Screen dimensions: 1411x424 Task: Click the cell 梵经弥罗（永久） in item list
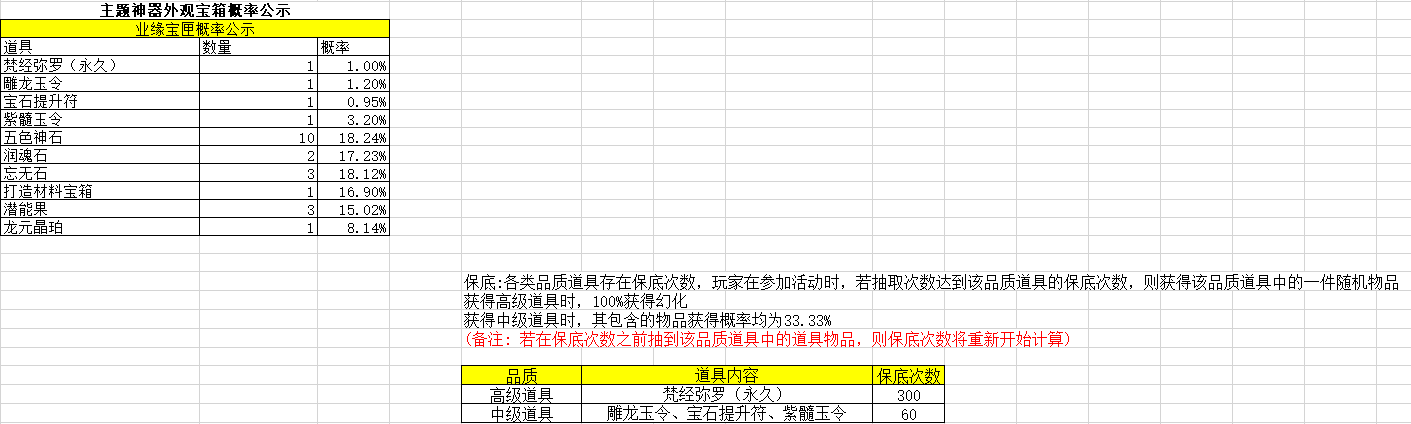(100, 65)
